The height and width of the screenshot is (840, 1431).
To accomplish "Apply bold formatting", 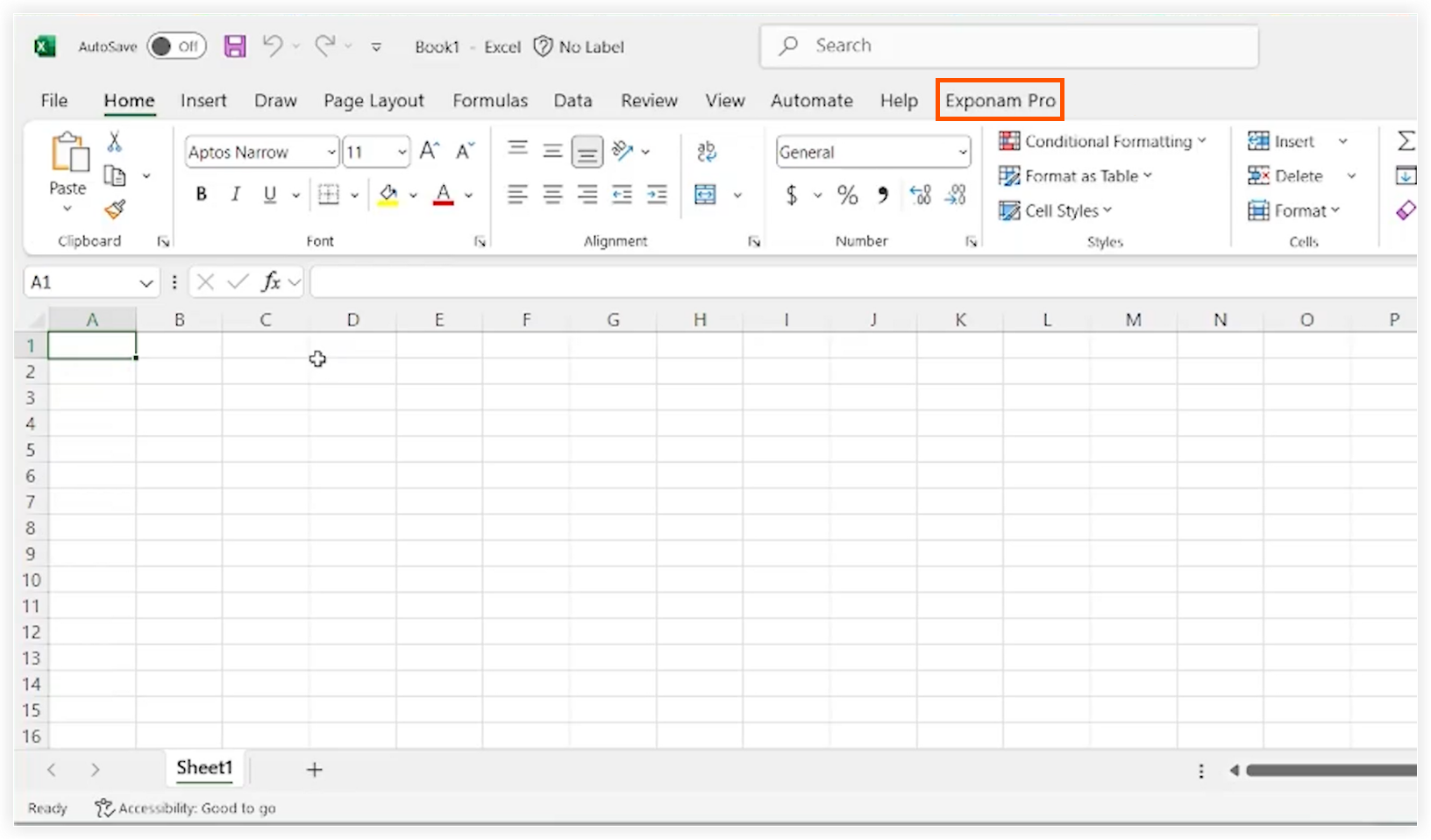I will click(202, 194).
